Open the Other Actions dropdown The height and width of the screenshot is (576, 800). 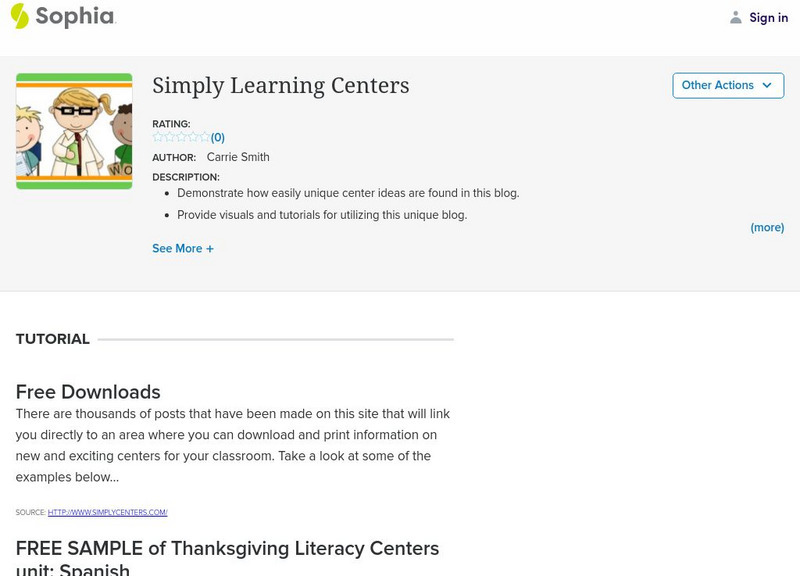click(x=727, y=86)
